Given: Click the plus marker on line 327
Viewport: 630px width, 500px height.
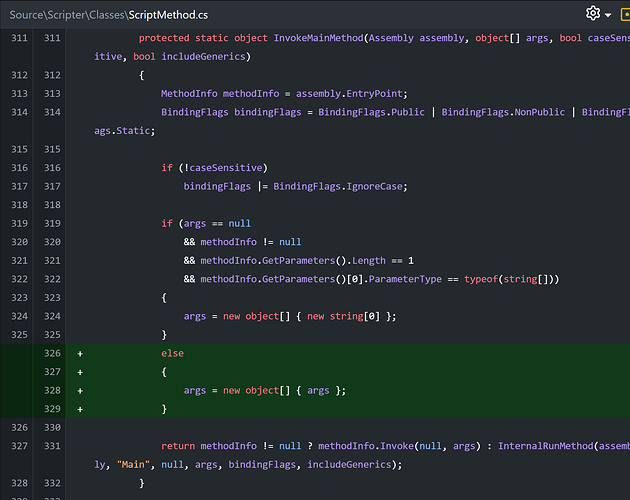Looking at the screenshot, I should 80,371.
